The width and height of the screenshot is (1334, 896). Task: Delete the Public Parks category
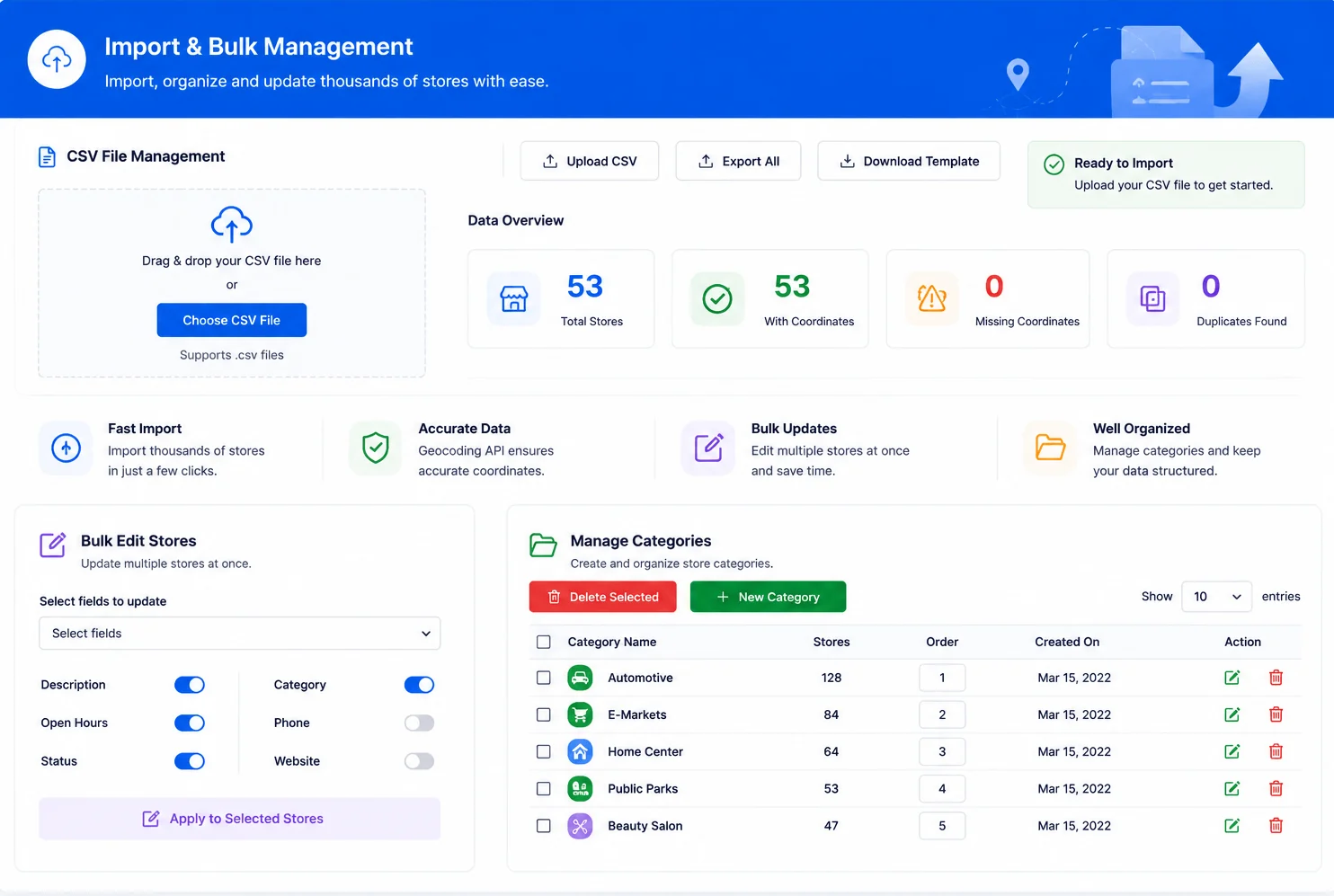pyautogui.click(x=1276, y=788)
